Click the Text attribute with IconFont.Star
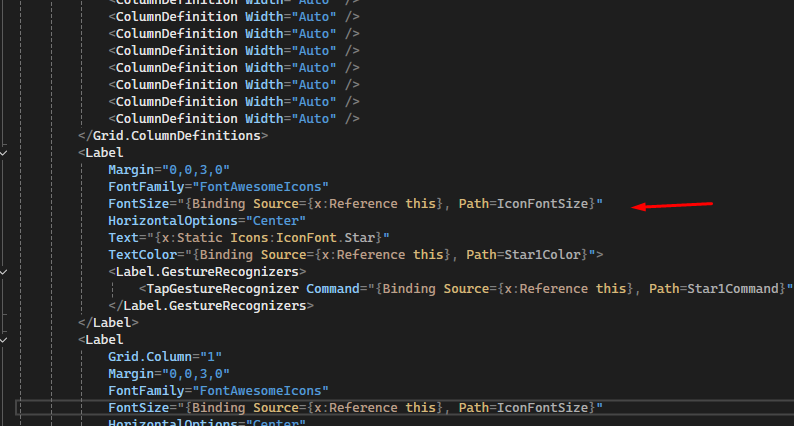Screen dimensions: 794x426 click(x=248, y=237)
